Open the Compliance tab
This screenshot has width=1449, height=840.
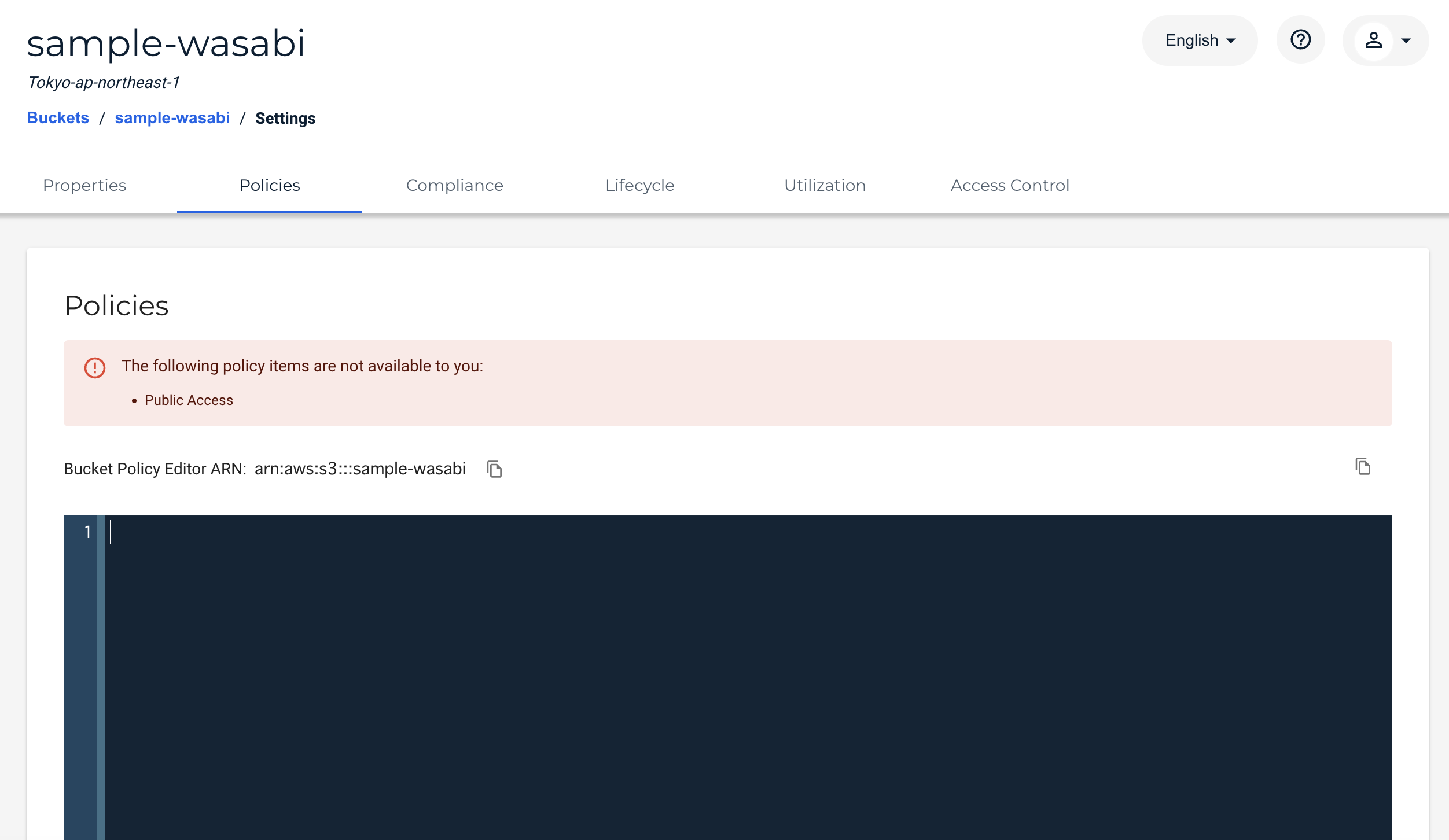[x=455, y=185]
